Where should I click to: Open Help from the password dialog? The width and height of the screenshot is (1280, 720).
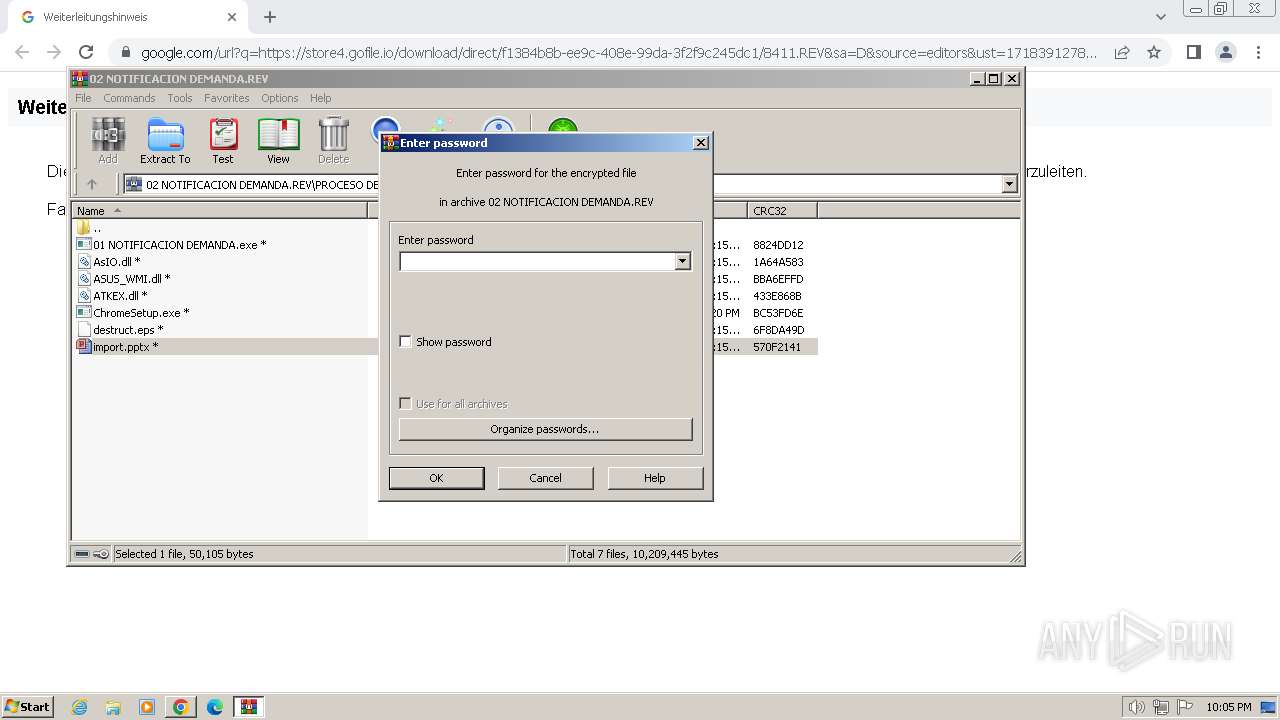pyautogui.click(x=655, y=478)
